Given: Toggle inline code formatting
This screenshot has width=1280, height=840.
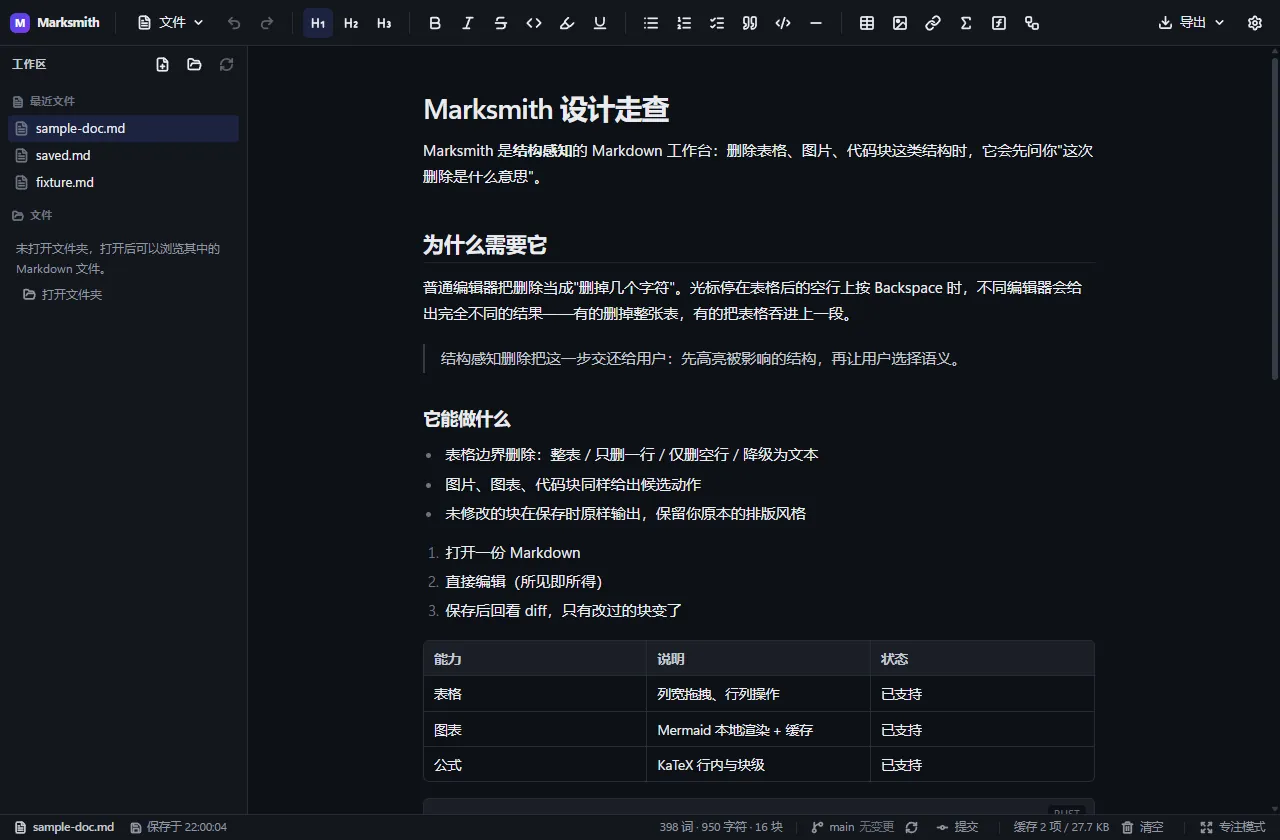Looking at the screenshot, I should (534, 23).
